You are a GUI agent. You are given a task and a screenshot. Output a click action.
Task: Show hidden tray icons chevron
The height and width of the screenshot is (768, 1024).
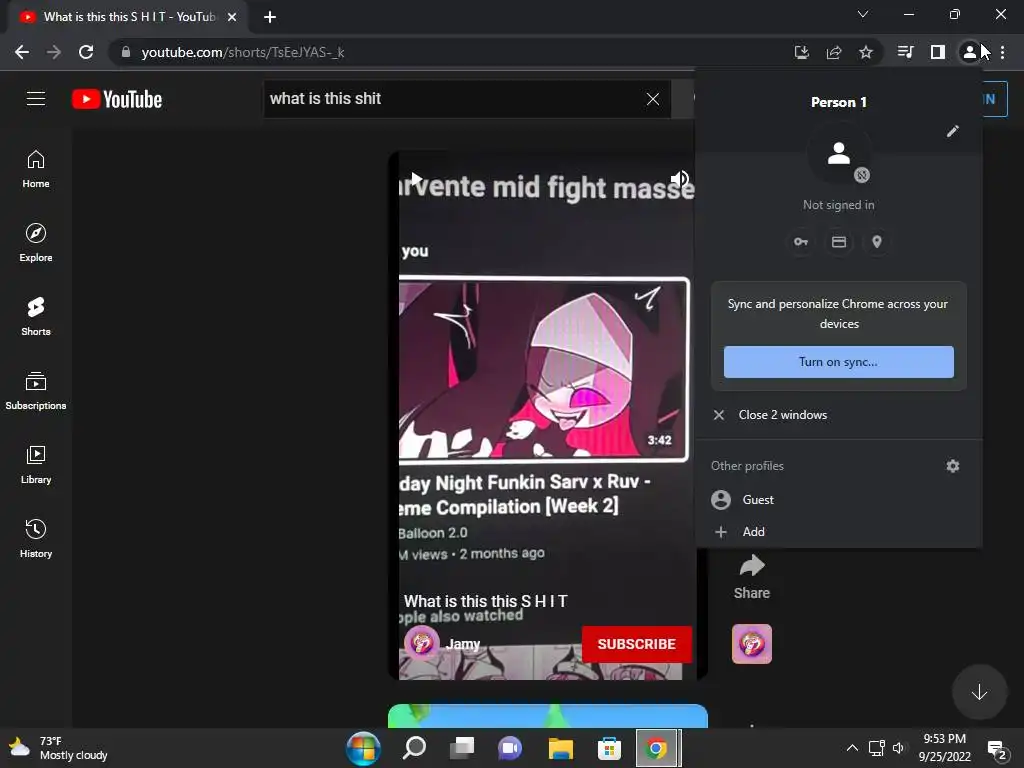click(x=852, y=748)
